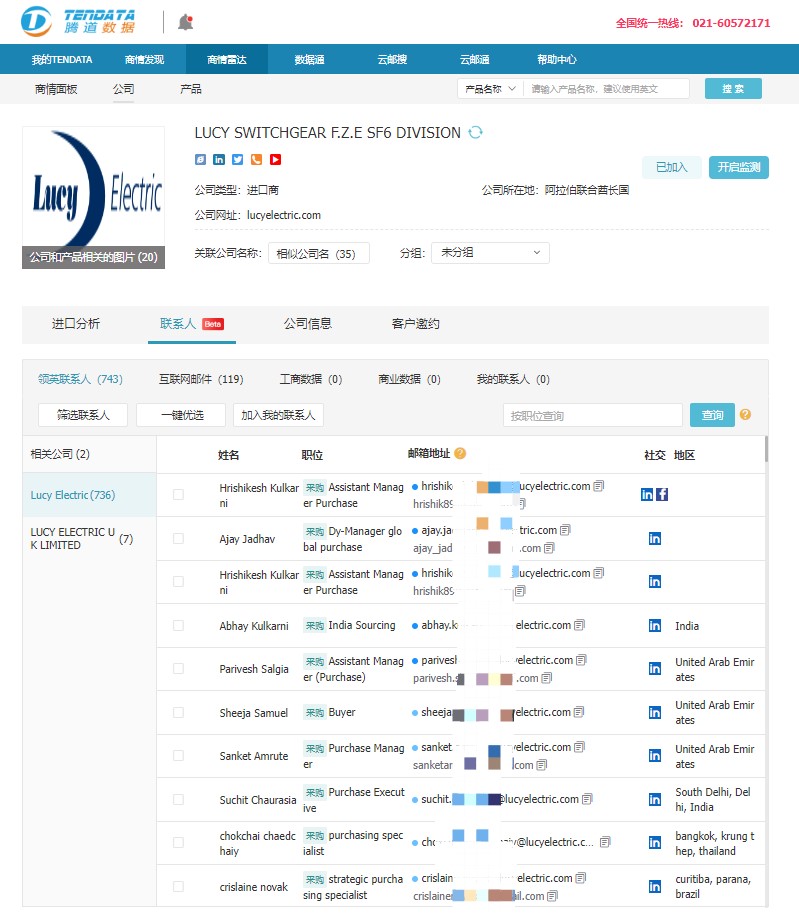The height and width of the screenshot is (923, 799).
Task: Tick the first Hrishikesh Kulkarni row's checkbox
Action: [178, 494]
